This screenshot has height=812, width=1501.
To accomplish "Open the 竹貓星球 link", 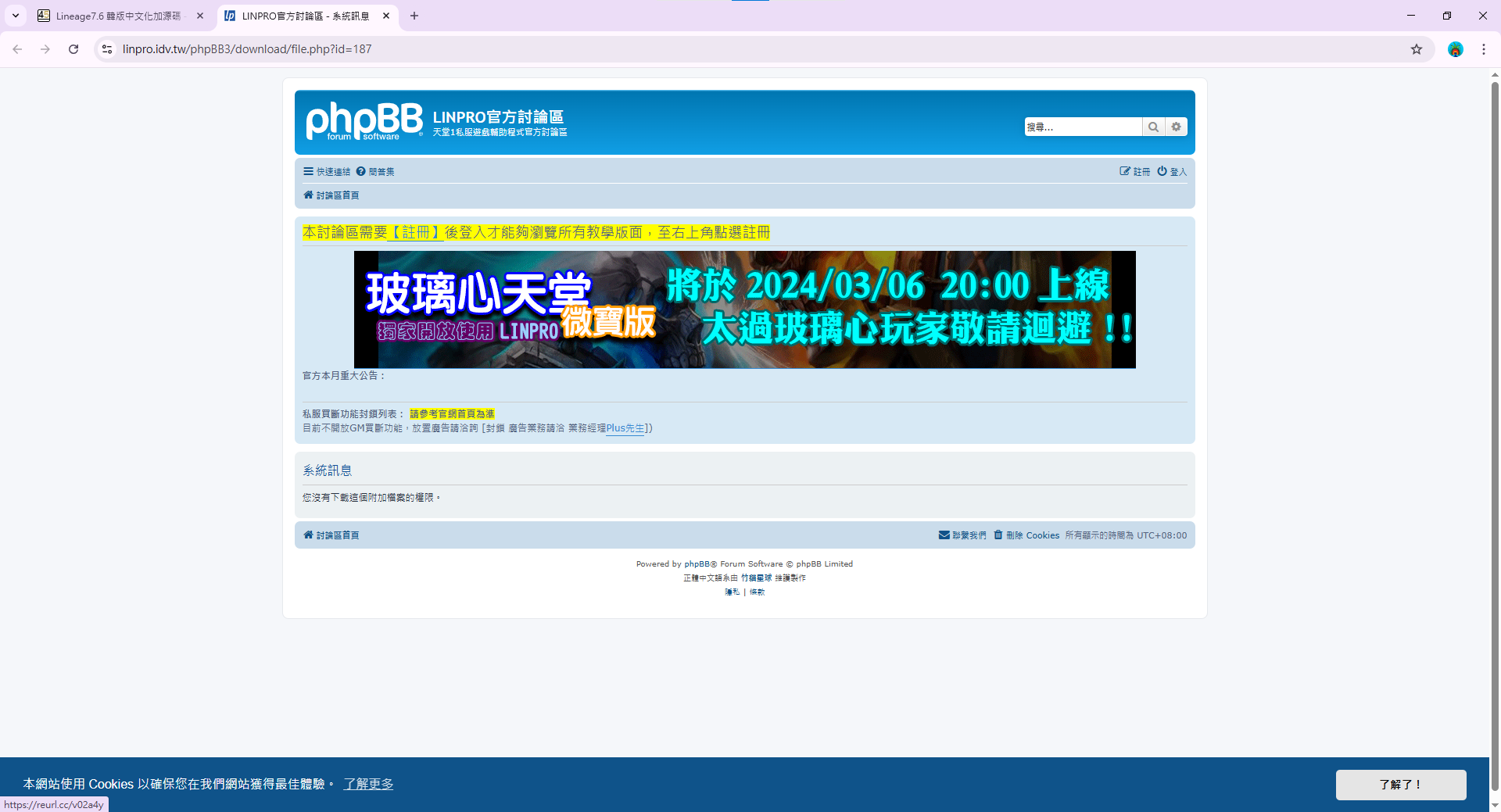I will coord(756,578).
